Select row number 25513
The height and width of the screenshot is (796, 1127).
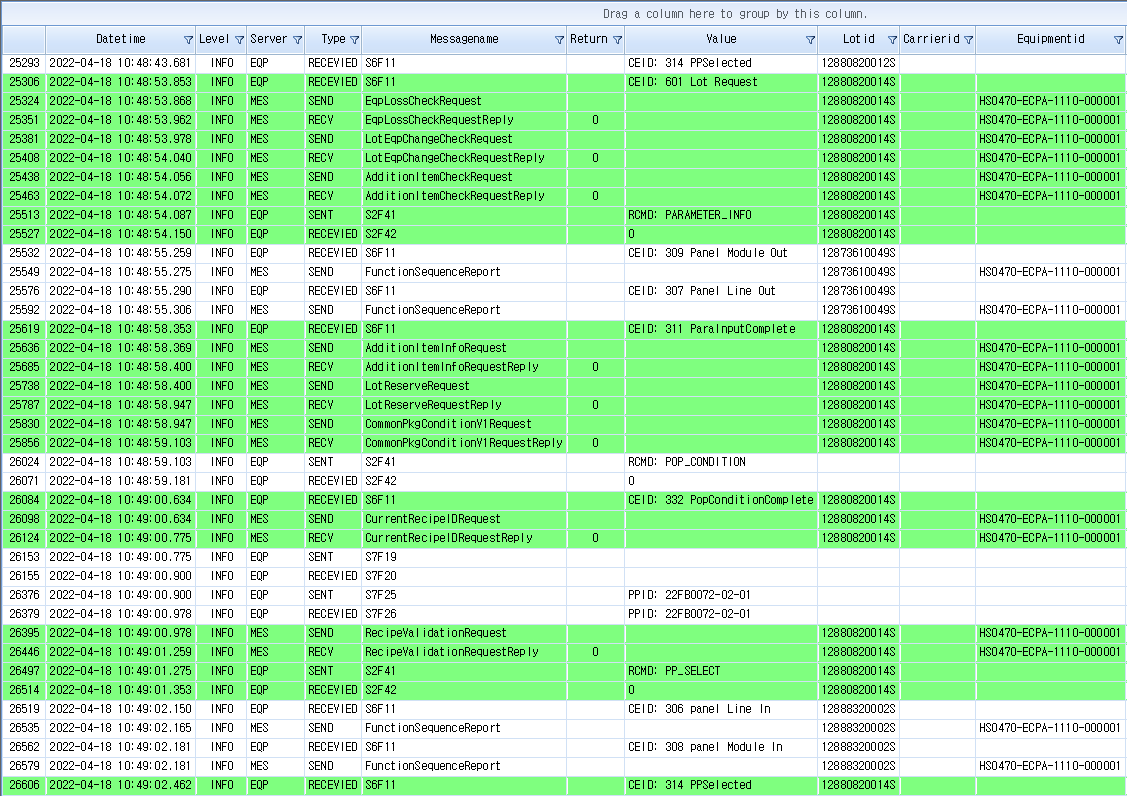coord(24,215)
